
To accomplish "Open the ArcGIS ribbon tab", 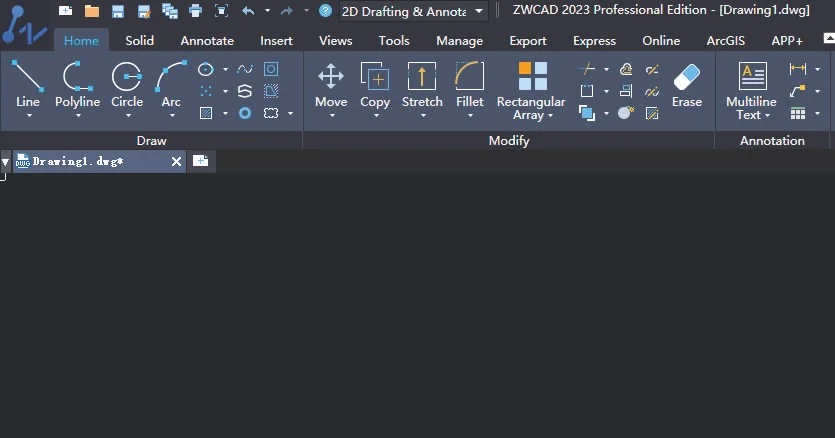I will coord(725,40).
